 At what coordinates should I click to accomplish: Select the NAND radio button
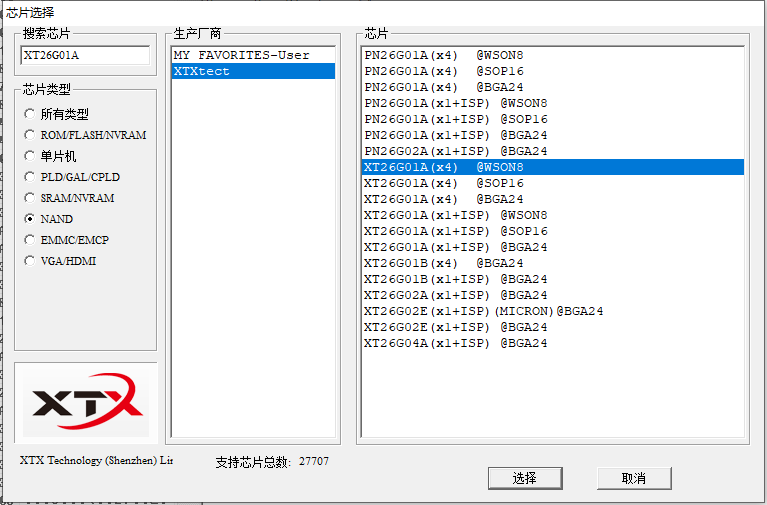click(31, 219)
